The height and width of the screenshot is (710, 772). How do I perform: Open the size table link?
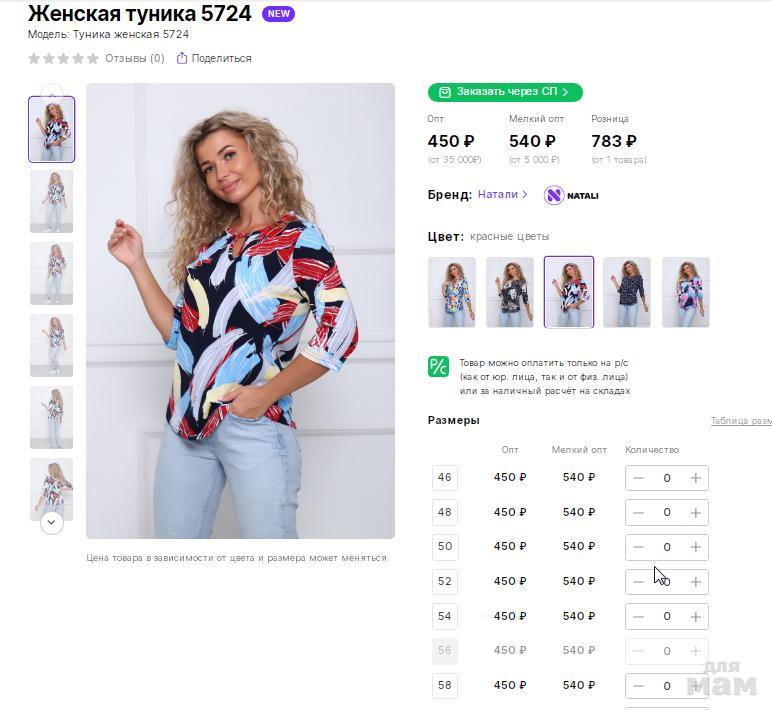coord(741,421)
